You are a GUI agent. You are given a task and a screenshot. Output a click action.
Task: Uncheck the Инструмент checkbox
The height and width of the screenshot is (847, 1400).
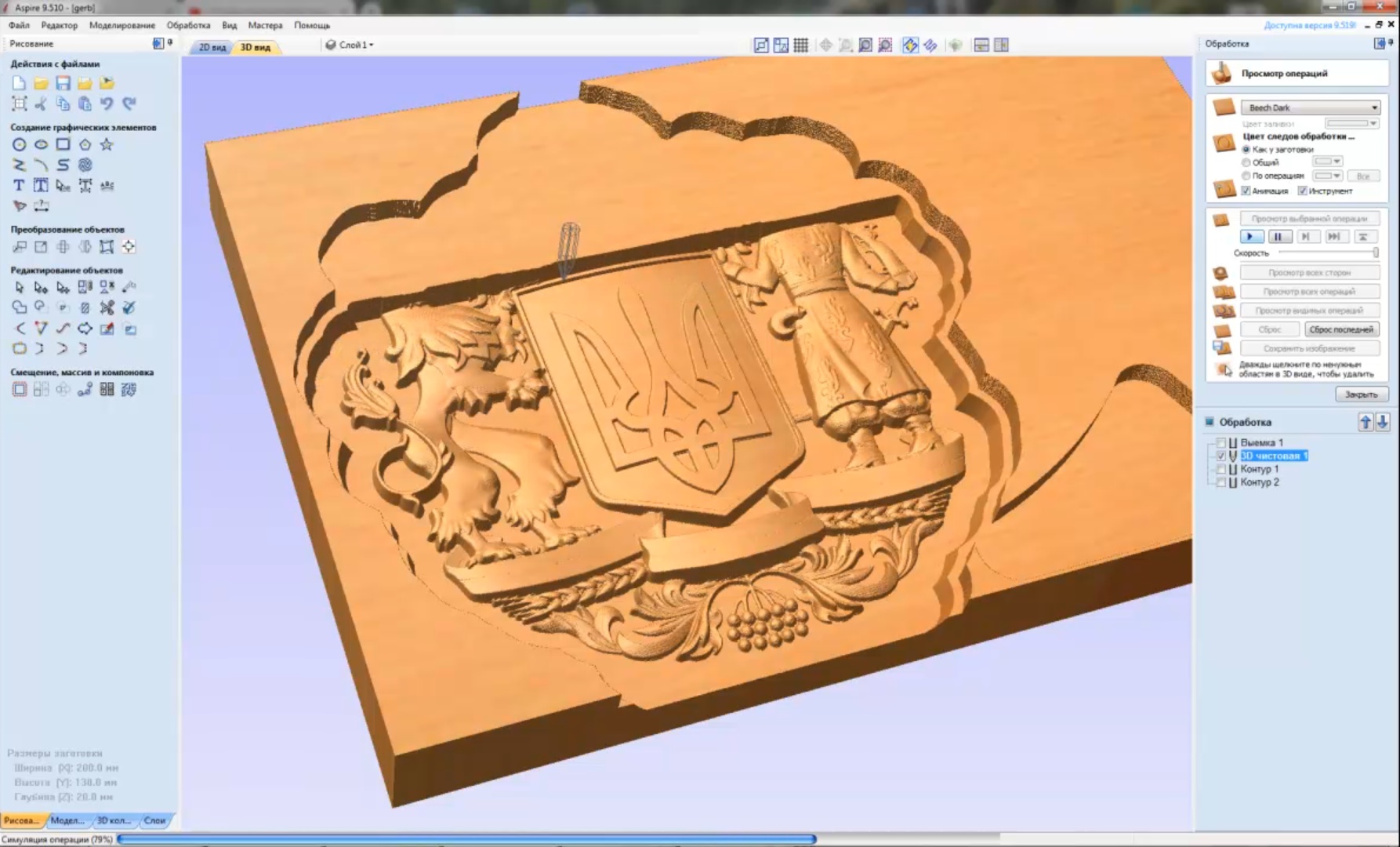click(x=1302, y=191)
